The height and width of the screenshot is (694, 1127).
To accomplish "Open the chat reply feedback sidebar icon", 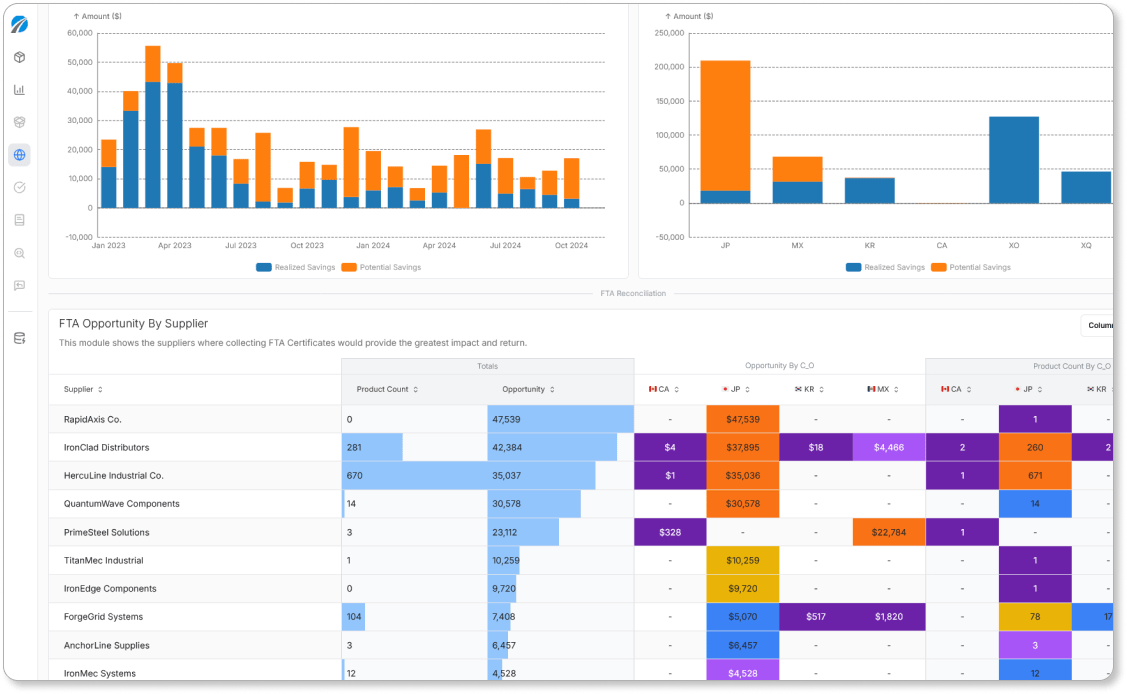I will coord(19,285).
